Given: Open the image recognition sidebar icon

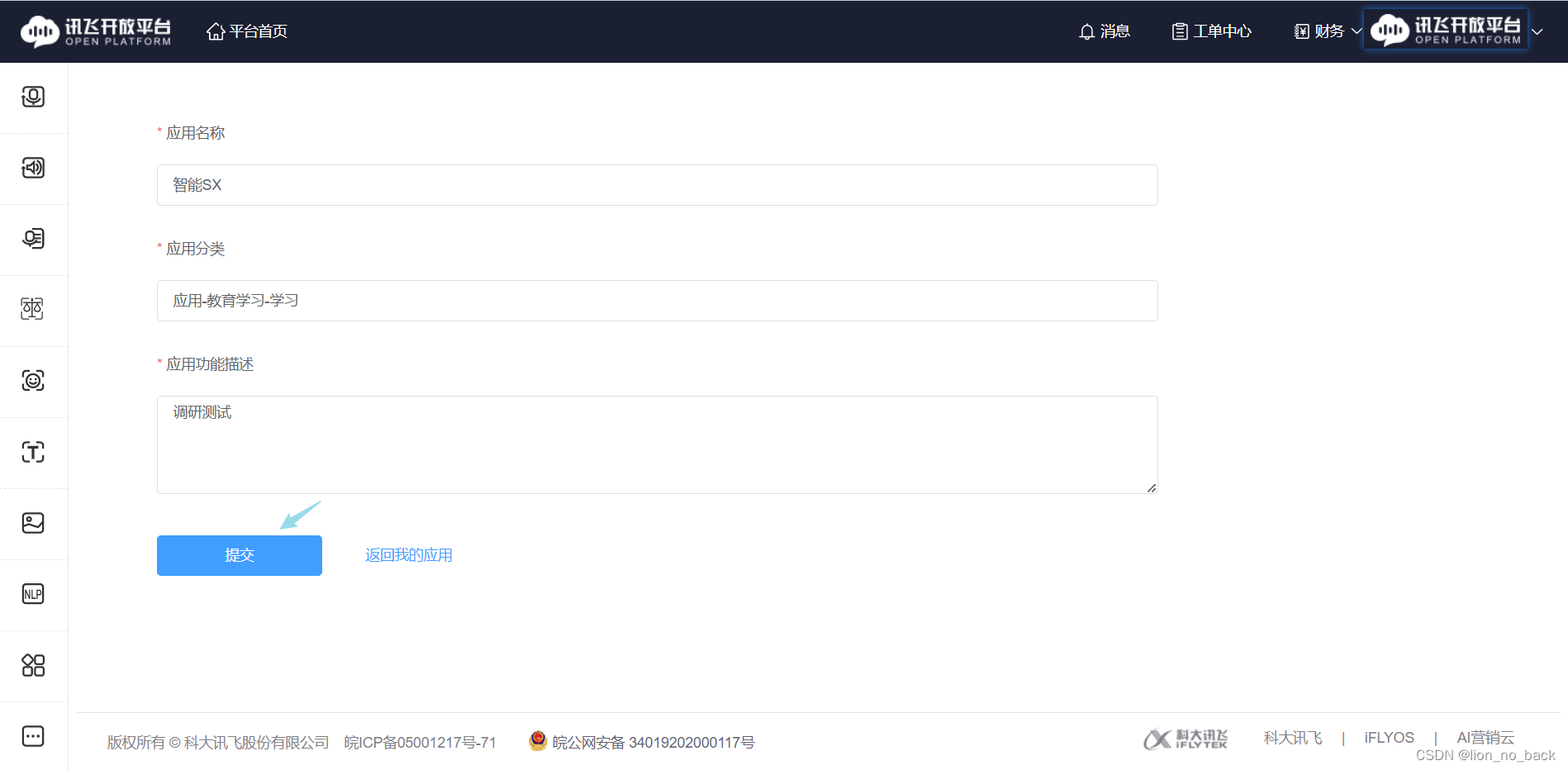Looking at the screenshot, I should coord(33,523).
